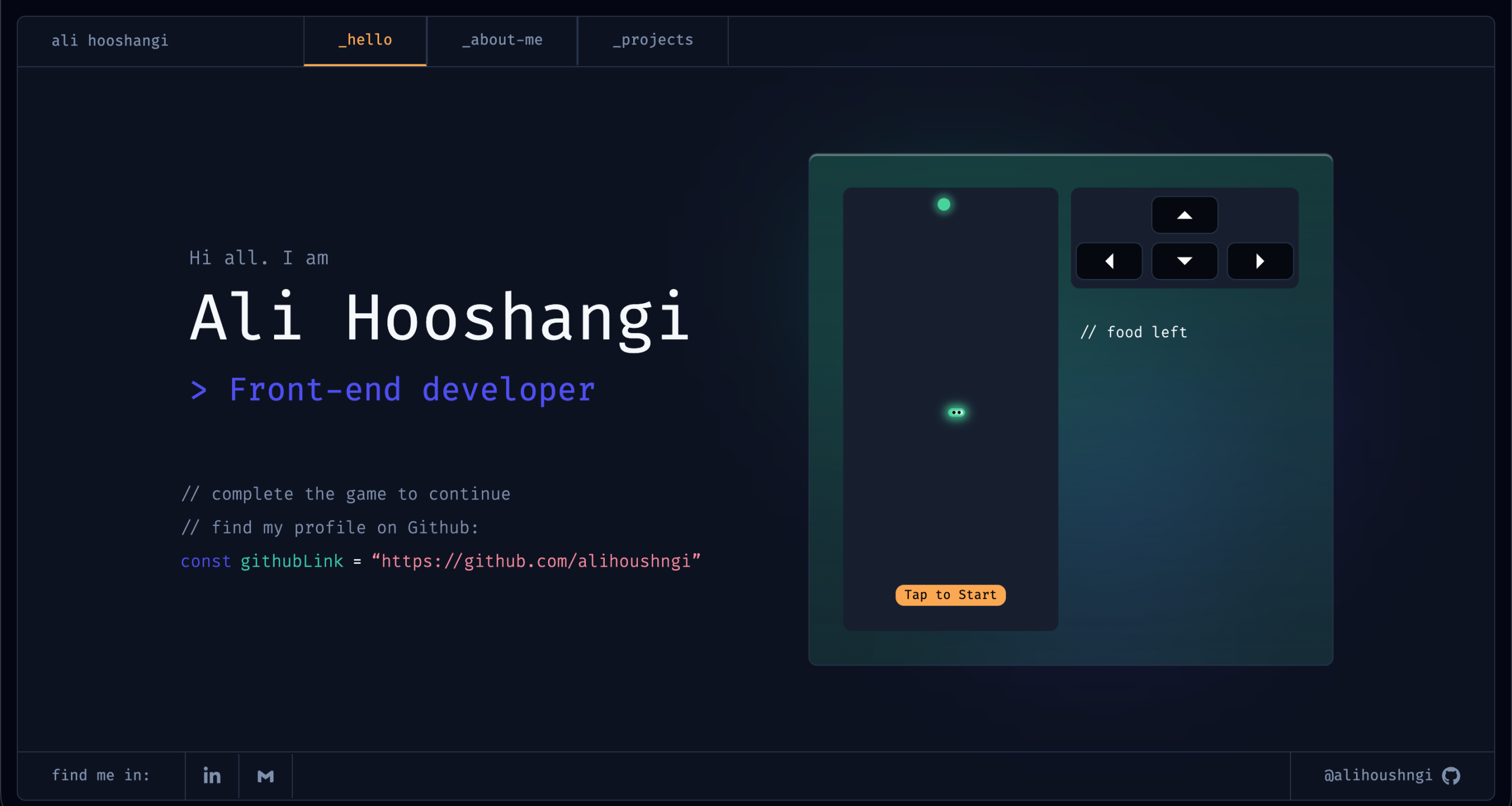The width and height of the screenshot is (1512, 806).
Task: Open the LinkedIn profile icon
Action: (x=212, y=775)
